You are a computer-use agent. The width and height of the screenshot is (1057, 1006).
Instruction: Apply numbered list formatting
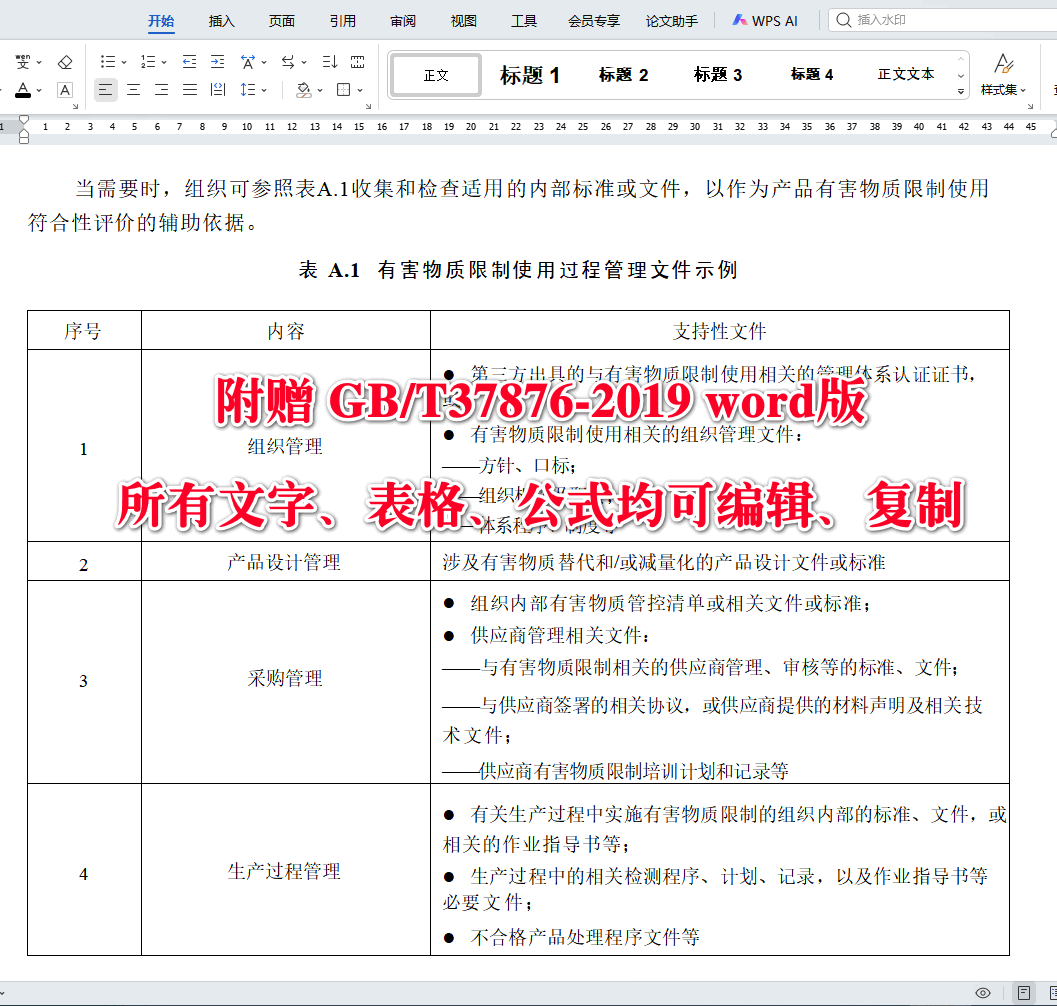[148, 62]
